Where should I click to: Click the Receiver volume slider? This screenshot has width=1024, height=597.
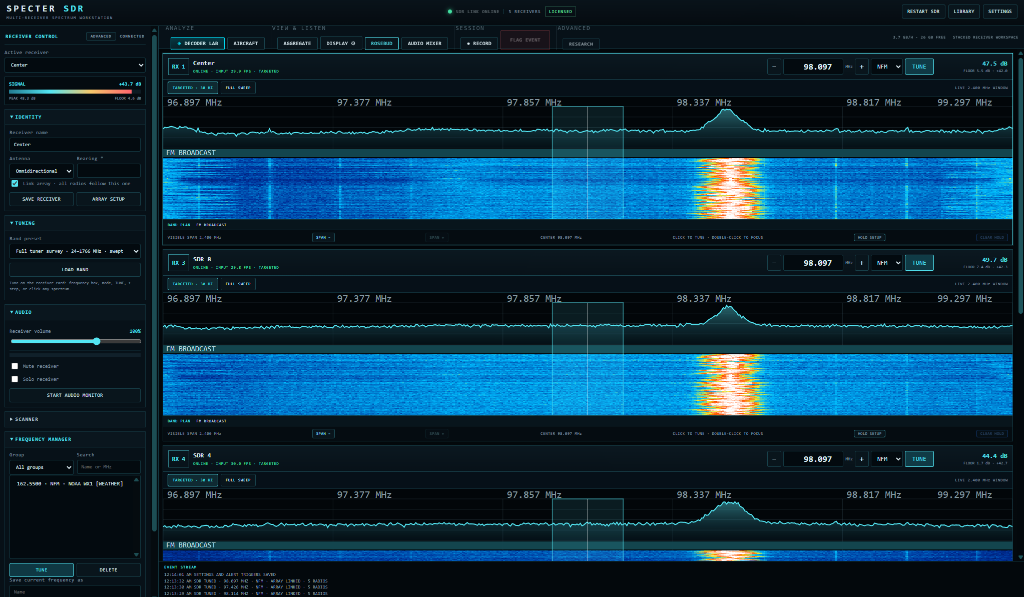click(74, 341)
